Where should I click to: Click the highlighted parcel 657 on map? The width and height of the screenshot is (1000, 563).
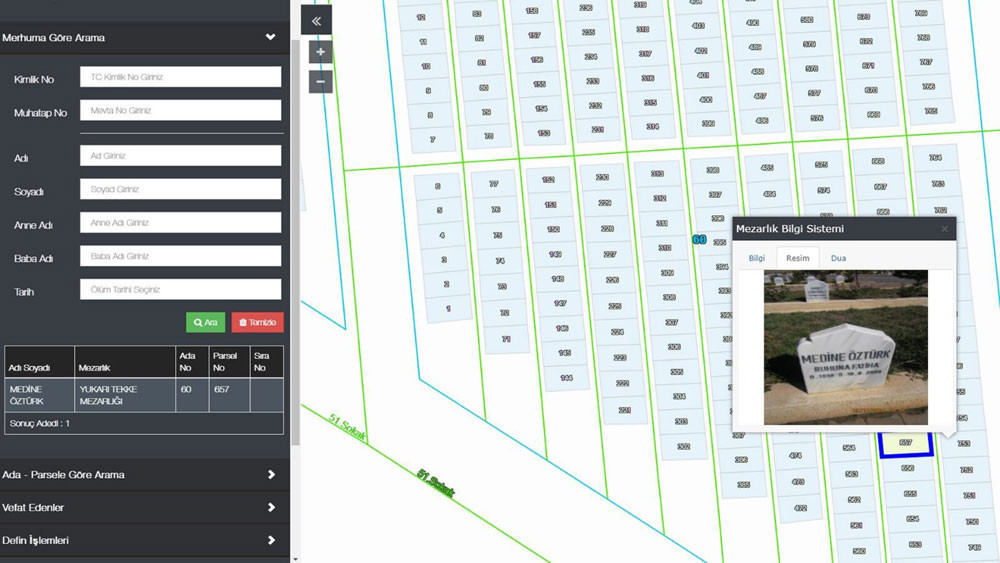(x=905, y=443)
